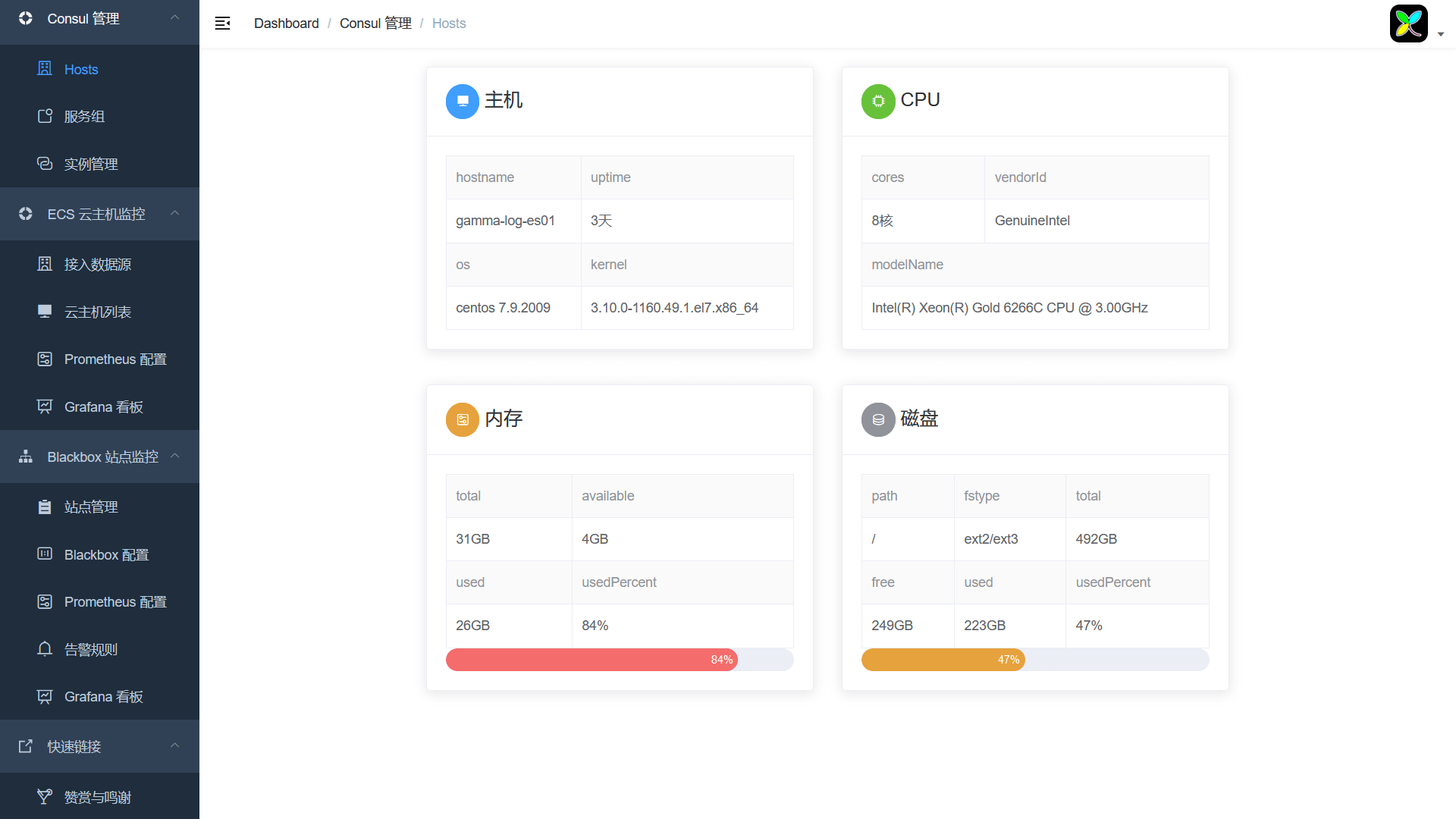This screenshot has height=819, width=1456.
Task: Click the blue host monitor icon
Action: tap(462, 101)
